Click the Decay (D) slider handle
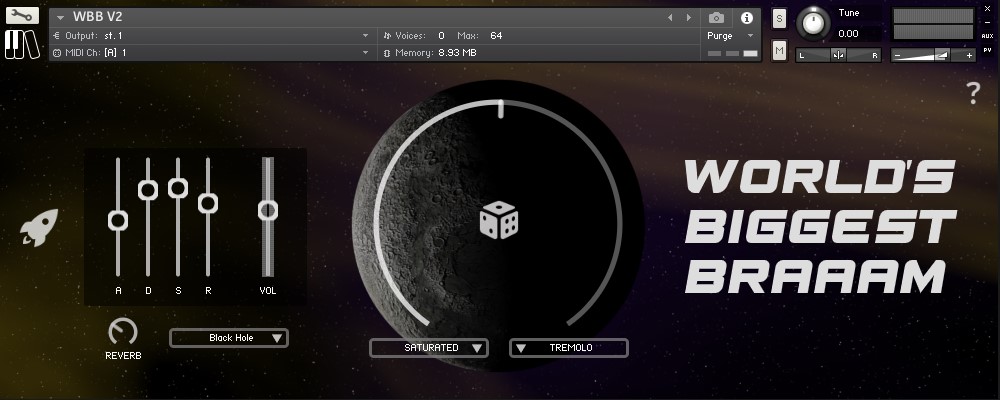 click(x=148, y=189)
